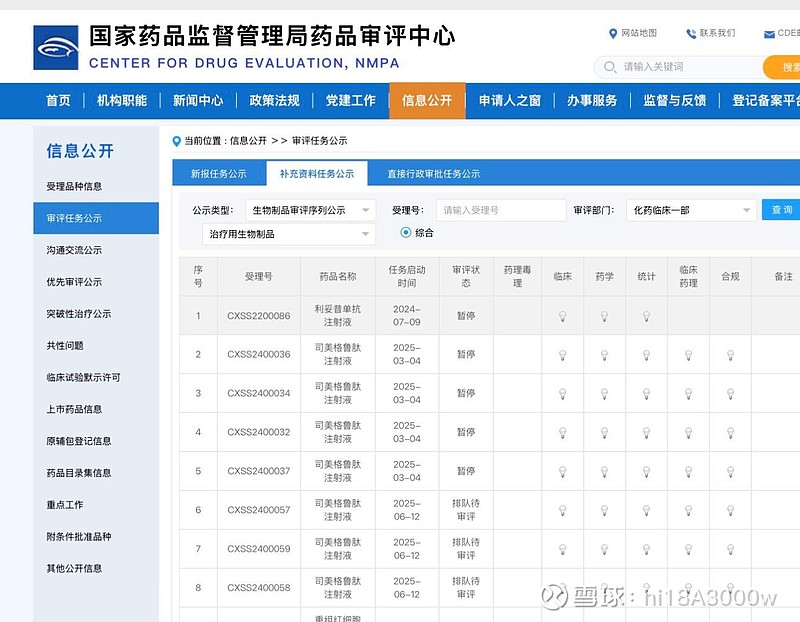Open 政策法规 navigation item
The width and height of the screenshot is (800, 622).
pyautogui.click(x=274, y=101)
